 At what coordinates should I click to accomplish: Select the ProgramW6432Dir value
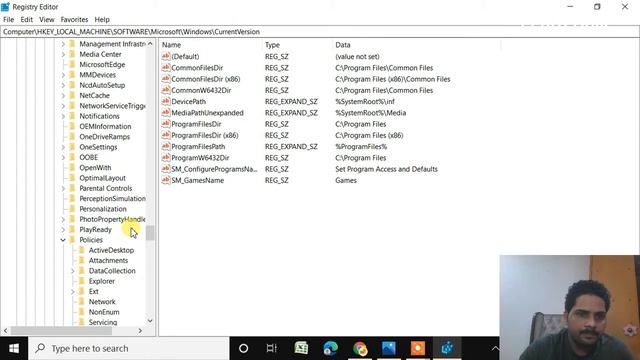[x=200, y=158]
